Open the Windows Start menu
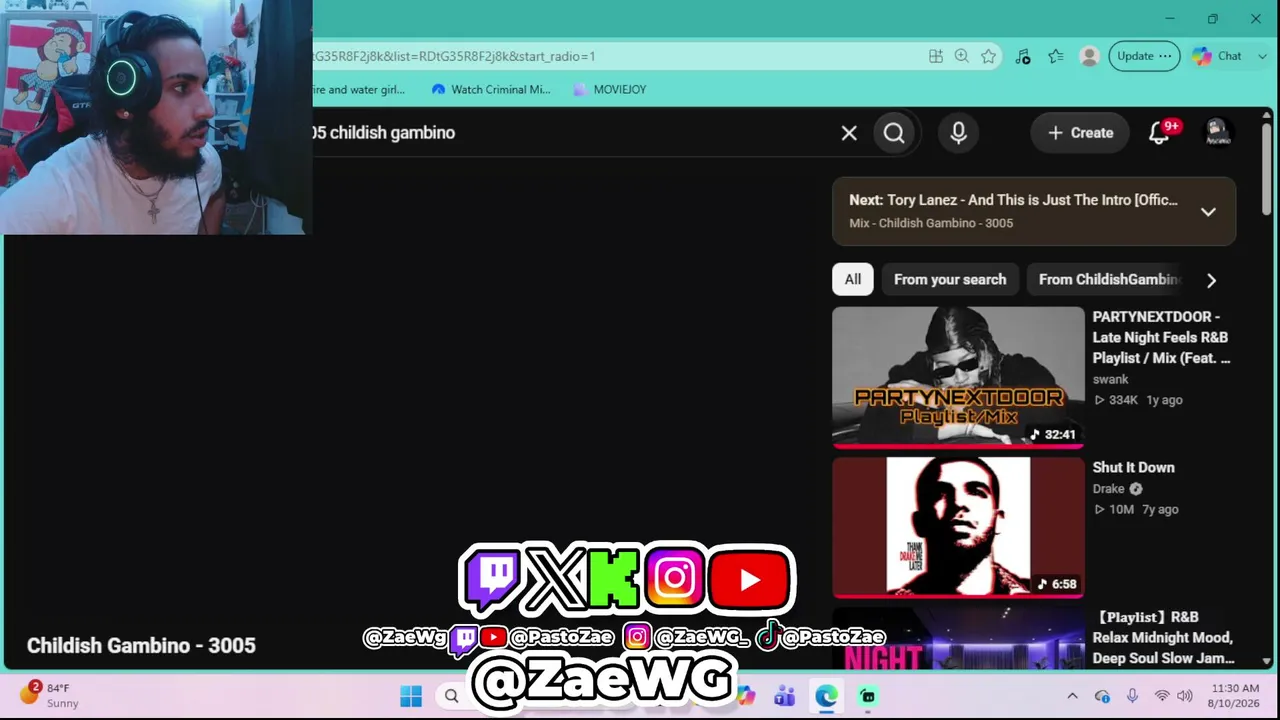1280x720 pixels. (411, 696)
